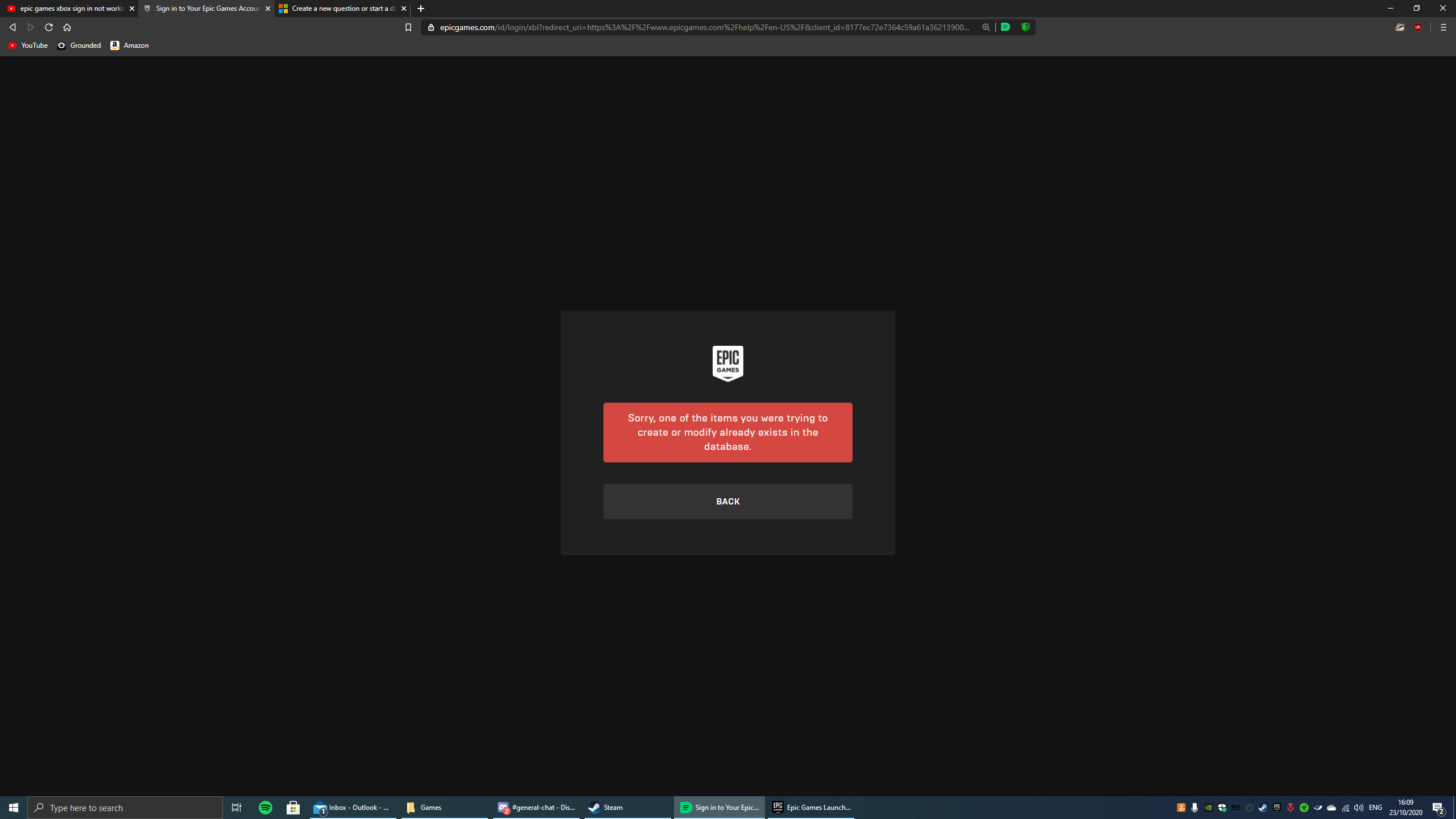1456x819 pixels.
Task: Open the Spotify taskbar icon
Action: [265, 807]
